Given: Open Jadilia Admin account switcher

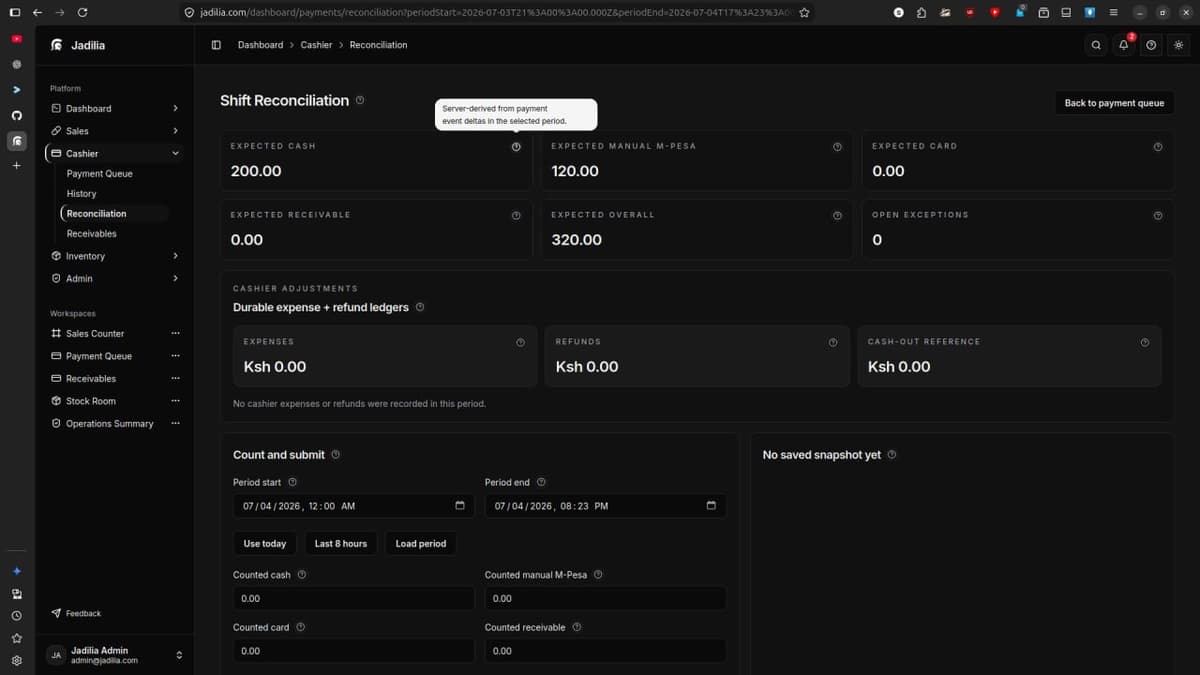Looking at the screenshot, I should pyautogui.click(x=115, y=655).
